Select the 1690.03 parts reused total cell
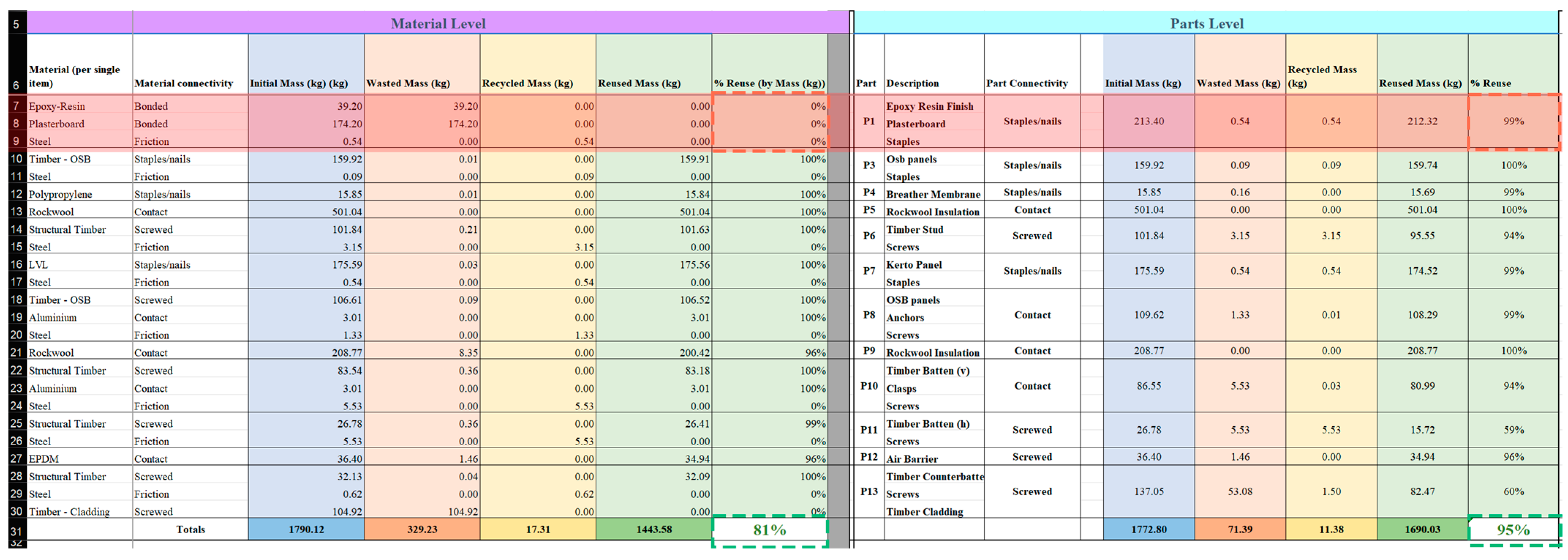This screenshot has height=560, width=1568. click(x=1422, y=530)
